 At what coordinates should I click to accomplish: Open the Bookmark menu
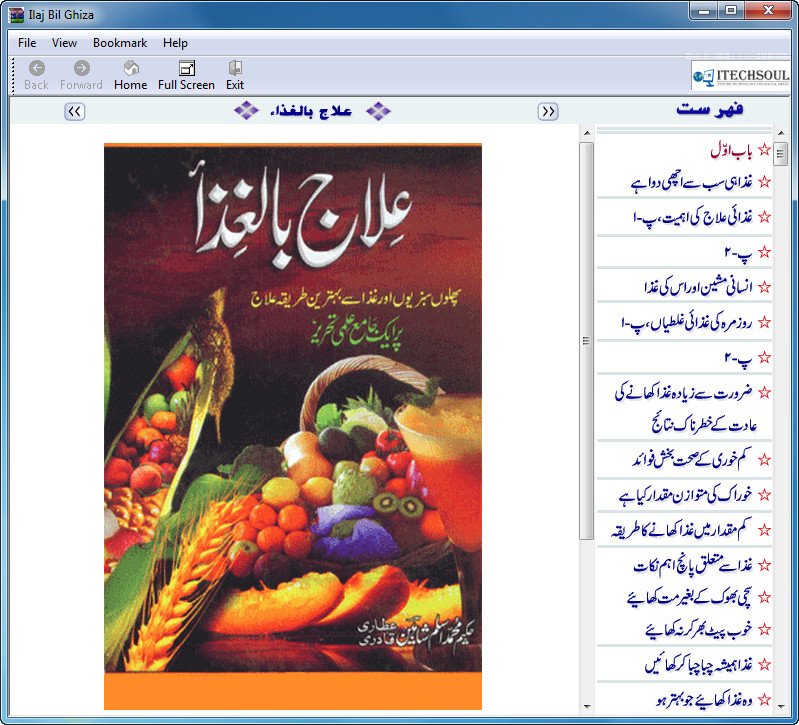[x=120, y=43]
